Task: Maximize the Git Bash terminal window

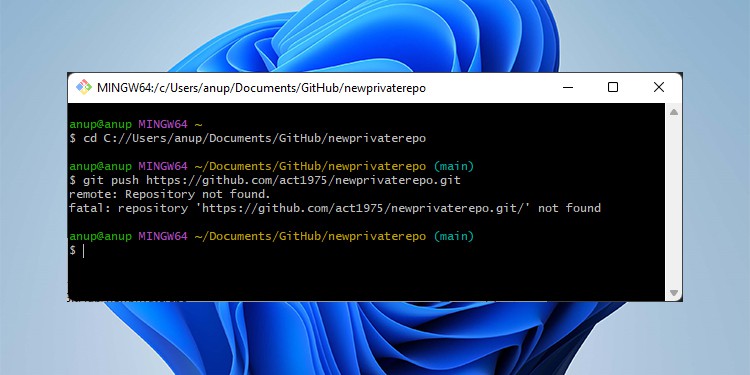Action: coord(613,87)
